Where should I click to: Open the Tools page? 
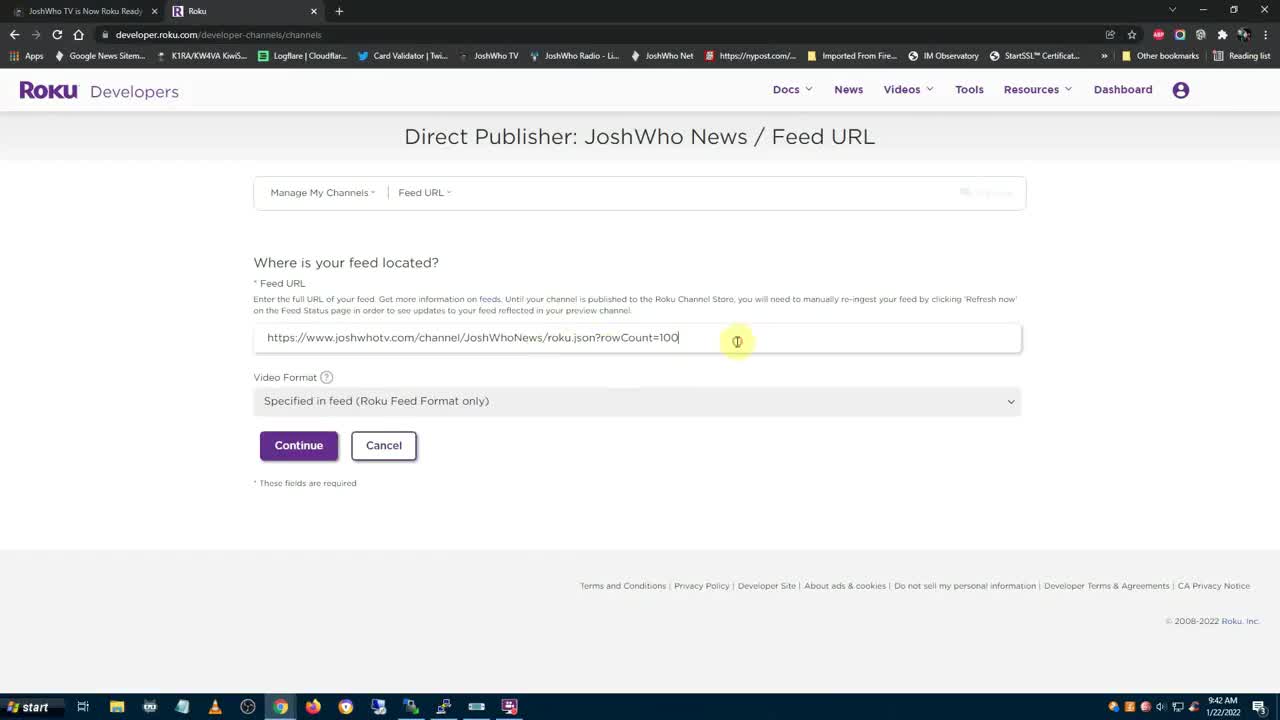969,90
